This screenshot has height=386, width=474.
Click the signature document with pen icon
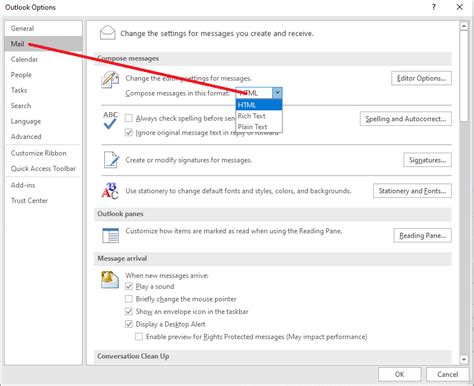[x=111, y=160]
